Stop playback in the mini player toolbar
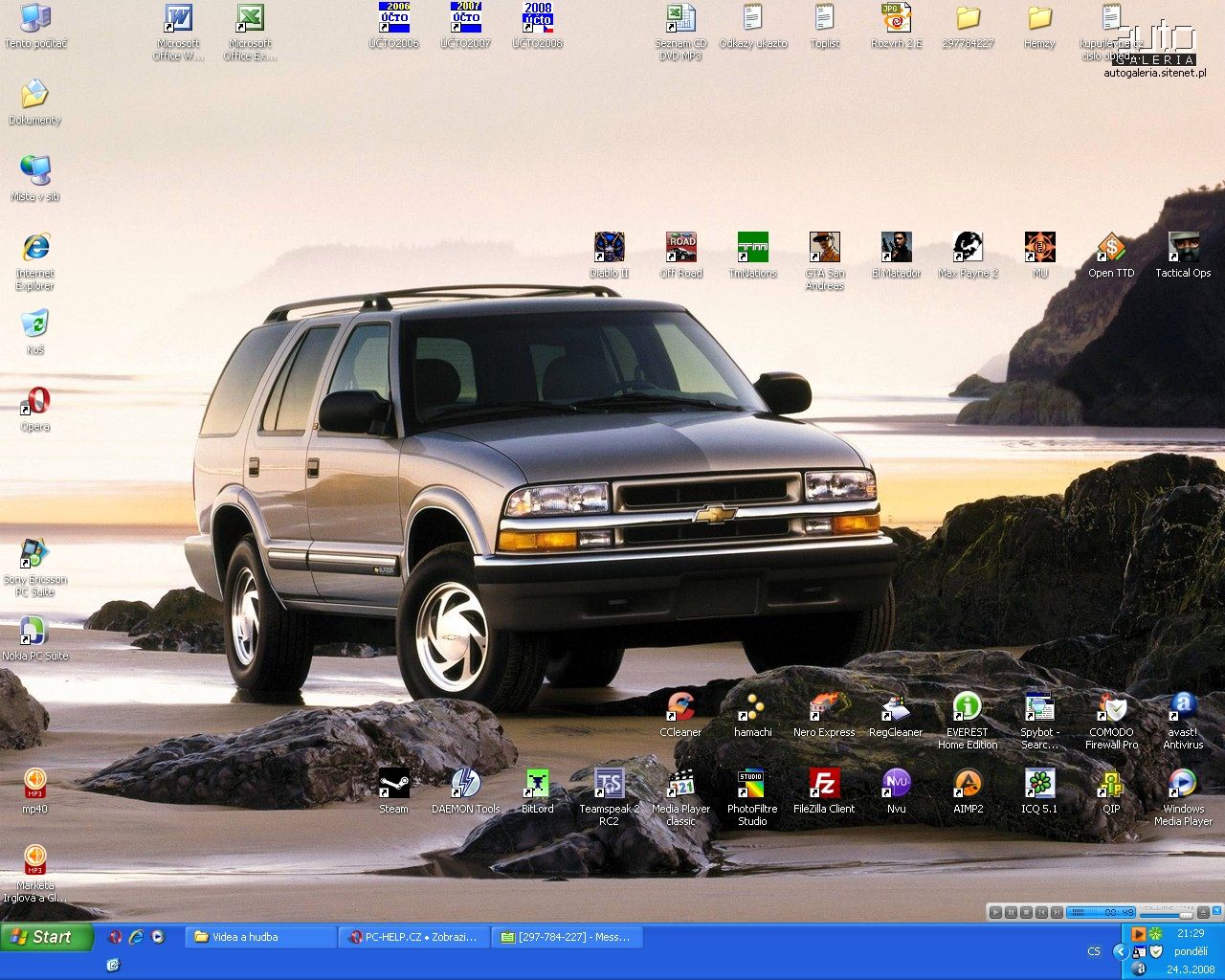 pyautogui.click(x=1026, y=913)
